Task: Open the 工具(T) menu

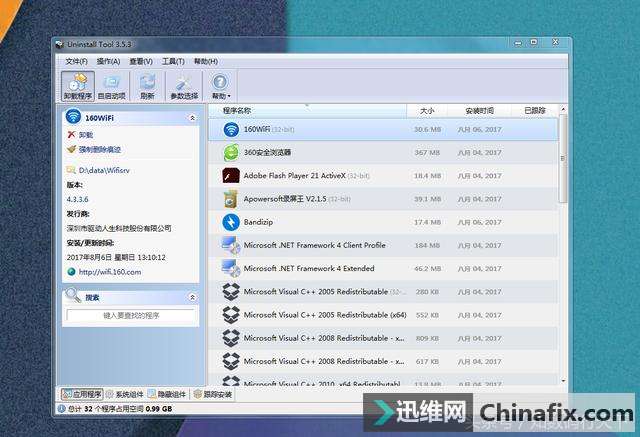Action: (173, 62)
